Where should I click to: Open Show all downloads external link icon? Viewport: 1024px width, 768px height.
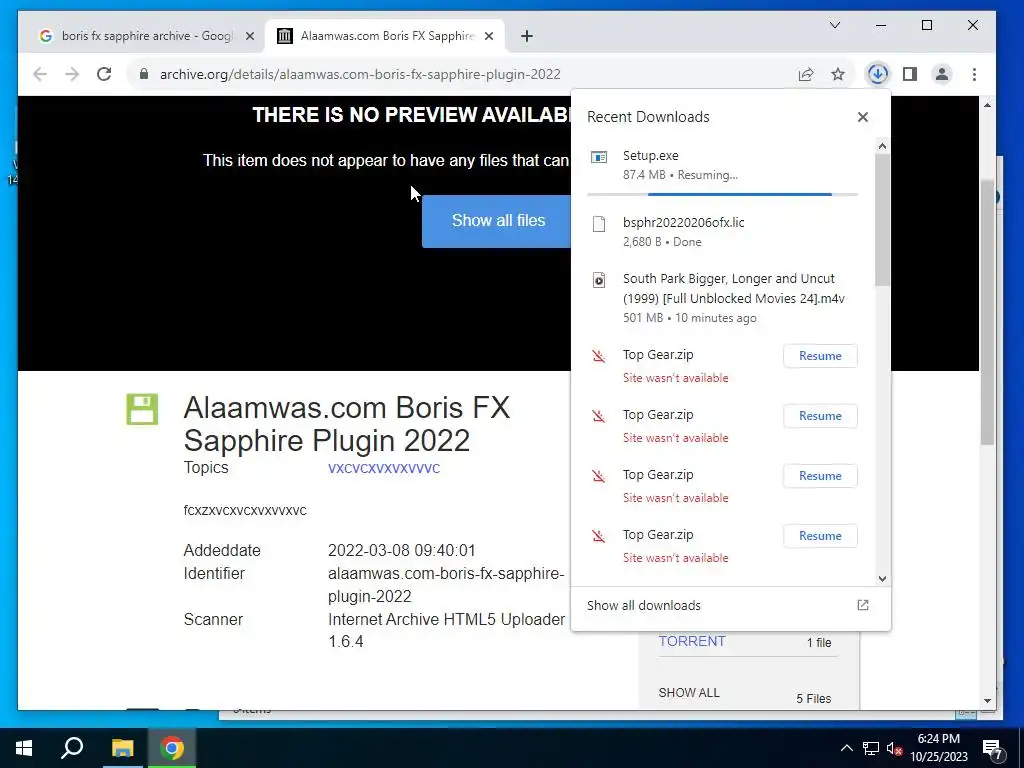coord(863,605)
